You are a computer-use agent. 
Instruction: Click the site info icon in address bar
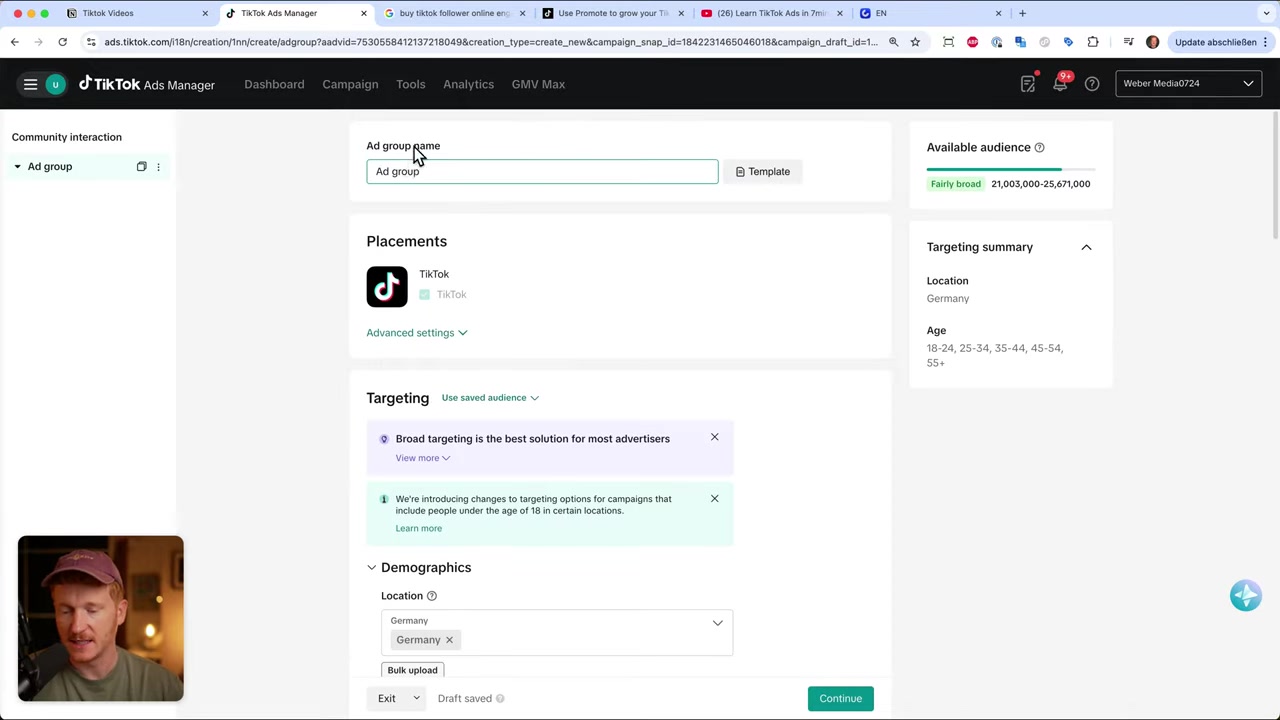(91, 42)
